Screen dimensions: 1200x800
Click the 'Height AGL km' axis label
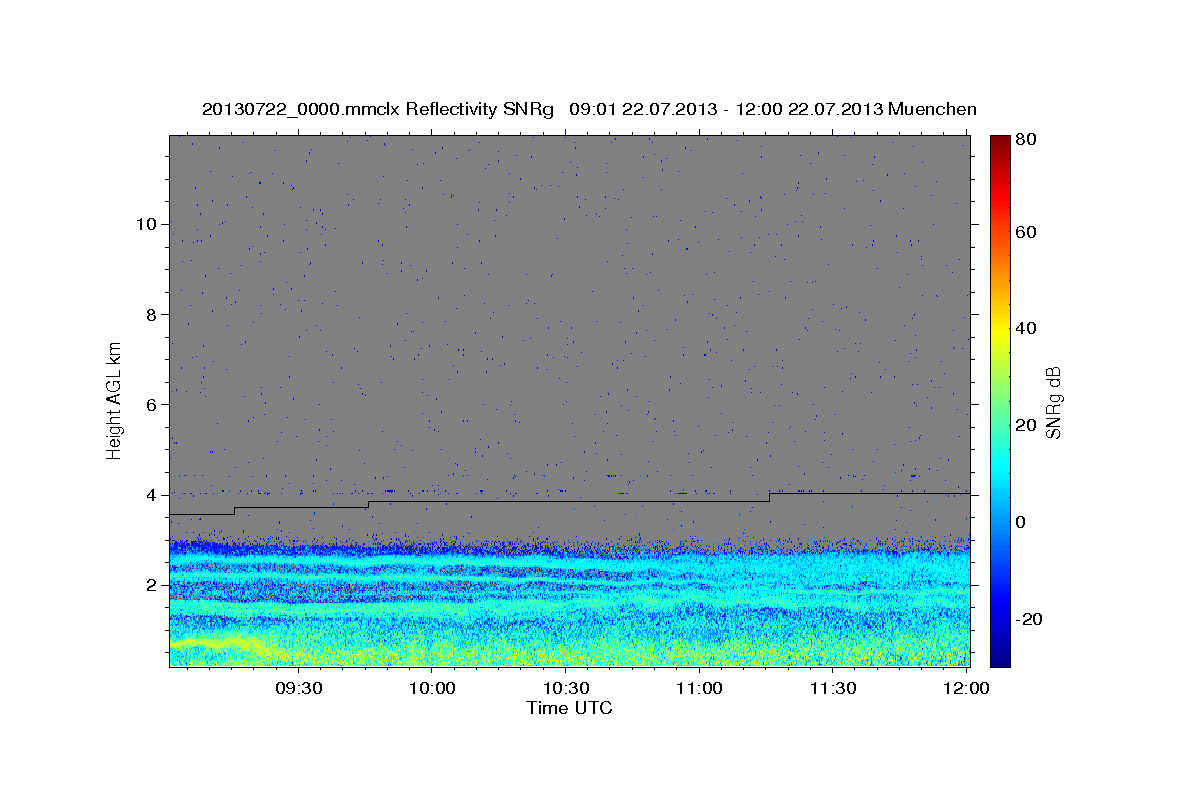114,401
